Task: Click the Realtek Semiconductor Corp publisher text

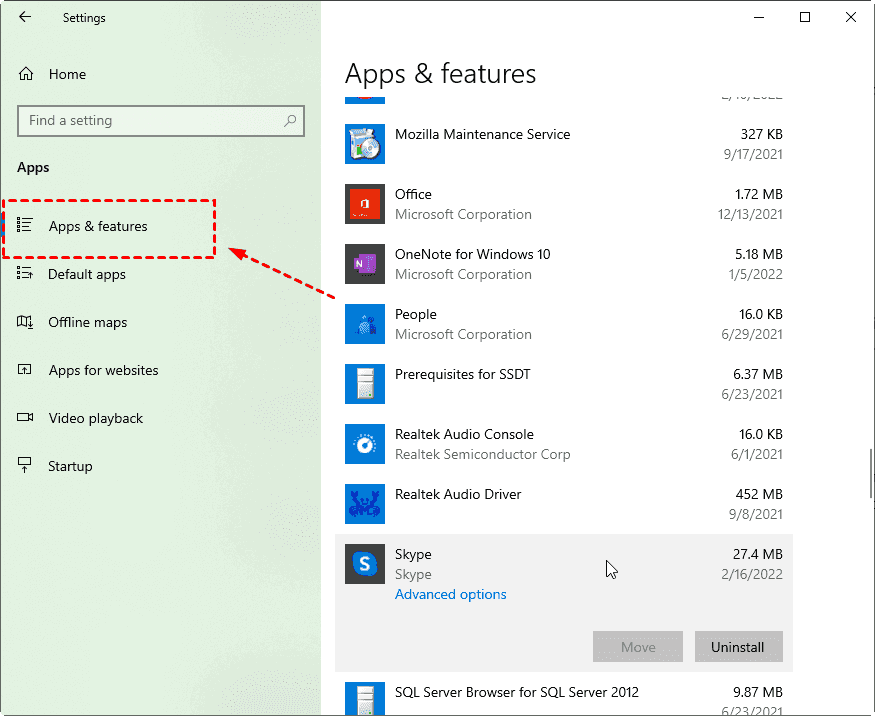Action: pos(483,454)
